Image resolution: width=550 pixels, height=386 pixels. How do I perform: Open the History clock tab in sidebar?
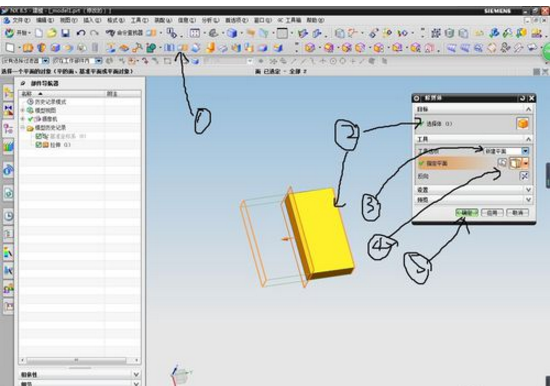[8, 215]
